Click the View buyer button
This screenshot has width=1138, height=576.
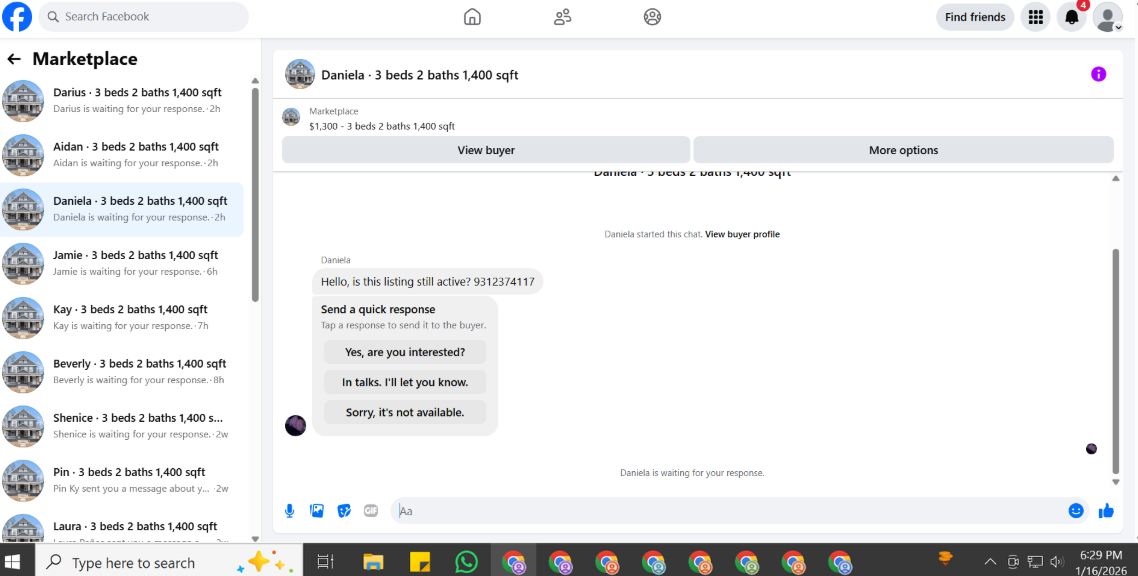(486, 150)
